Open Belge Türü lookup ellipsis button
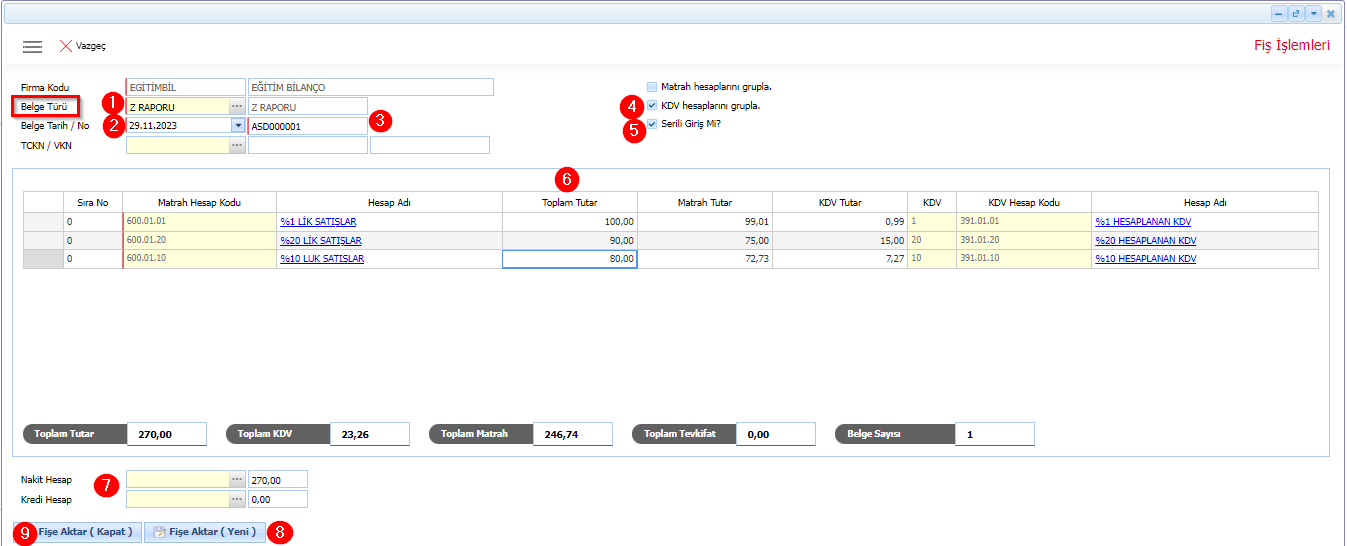This screenshot has width=1347, height=546. 237,106
